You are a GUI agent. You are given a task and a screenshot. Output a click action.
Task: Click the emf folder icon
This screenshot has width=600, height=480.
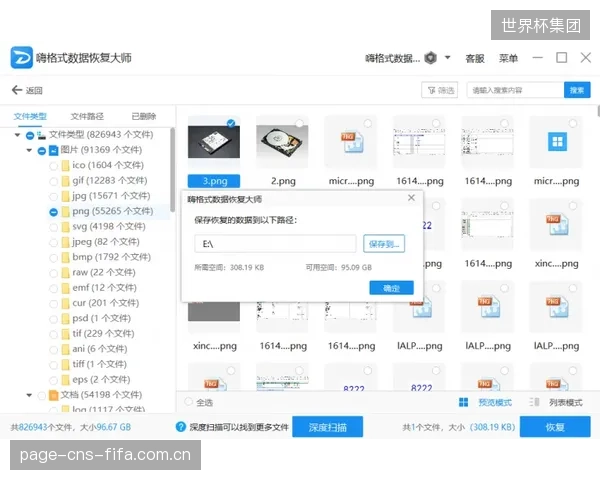[x=66, y=288]
